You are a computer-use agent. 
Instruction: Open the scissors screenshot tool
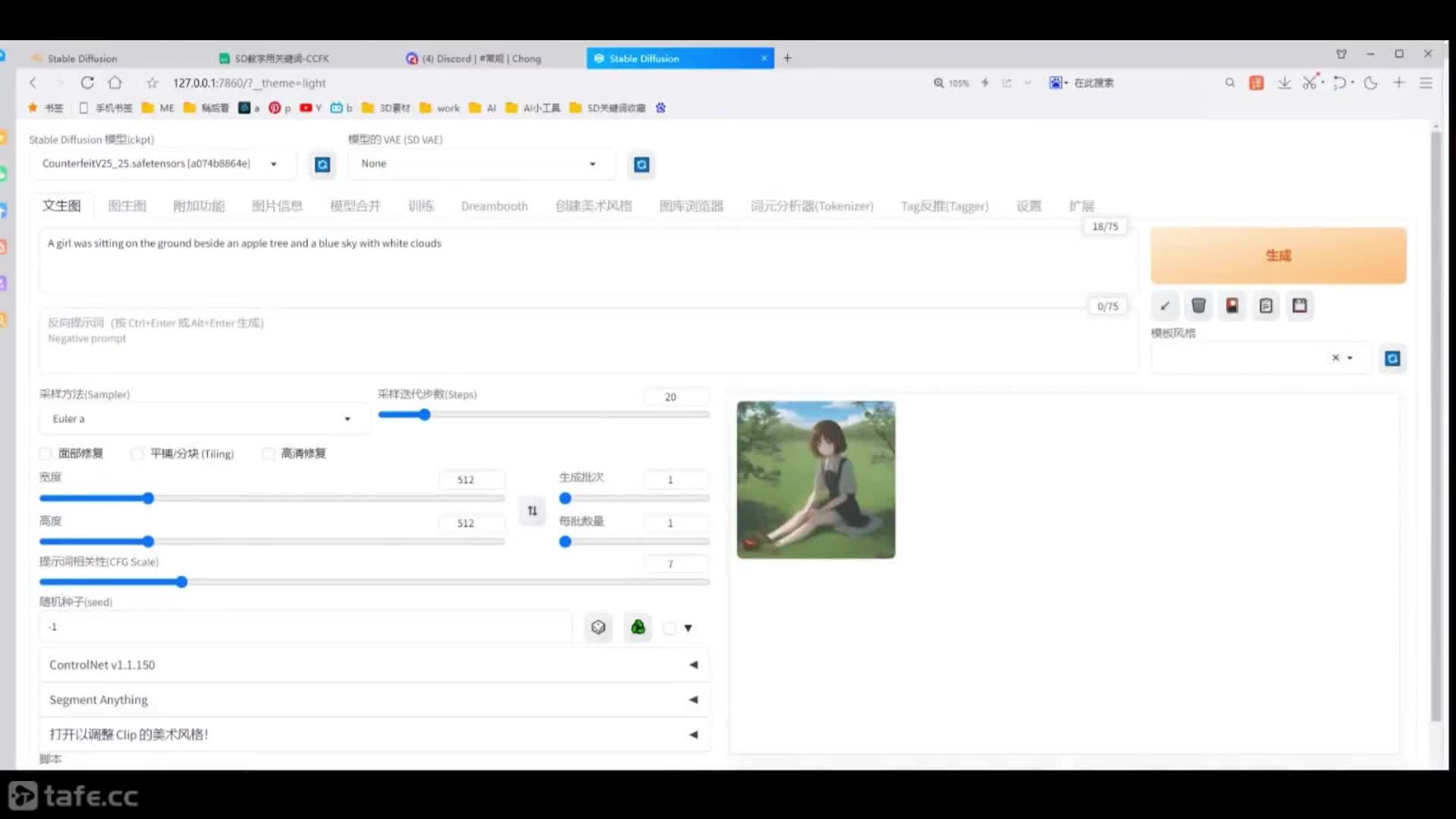point(1310,83)
